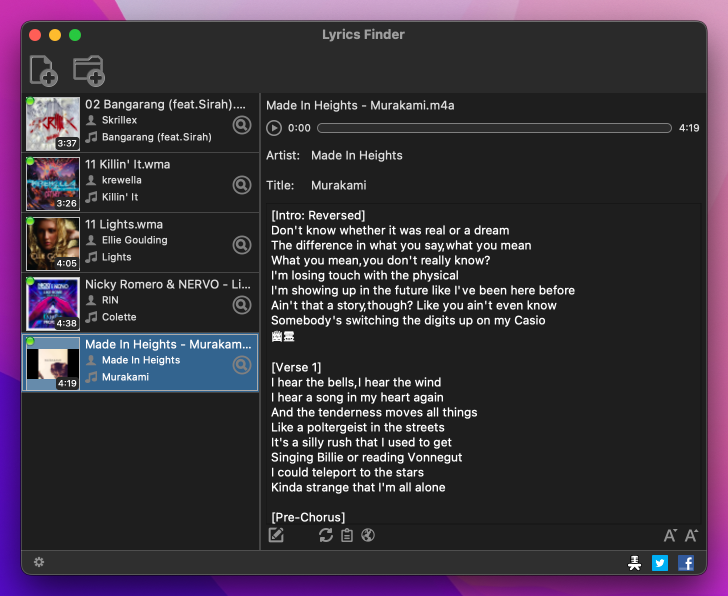Click the refresh lyrics icon
Screen dimensions: 728x596
pos(326,535)
